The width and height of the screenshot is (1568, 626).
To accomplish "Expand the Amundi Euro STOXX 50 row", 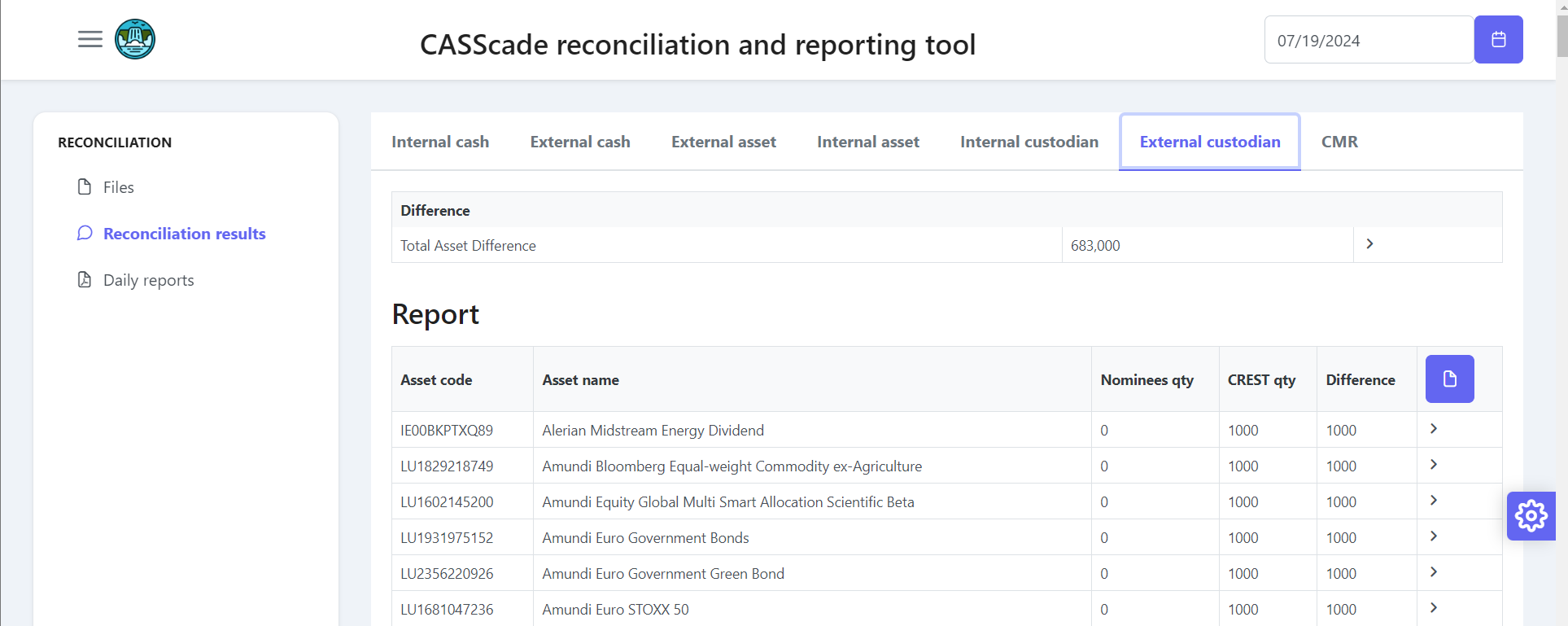I will 1434,608.
